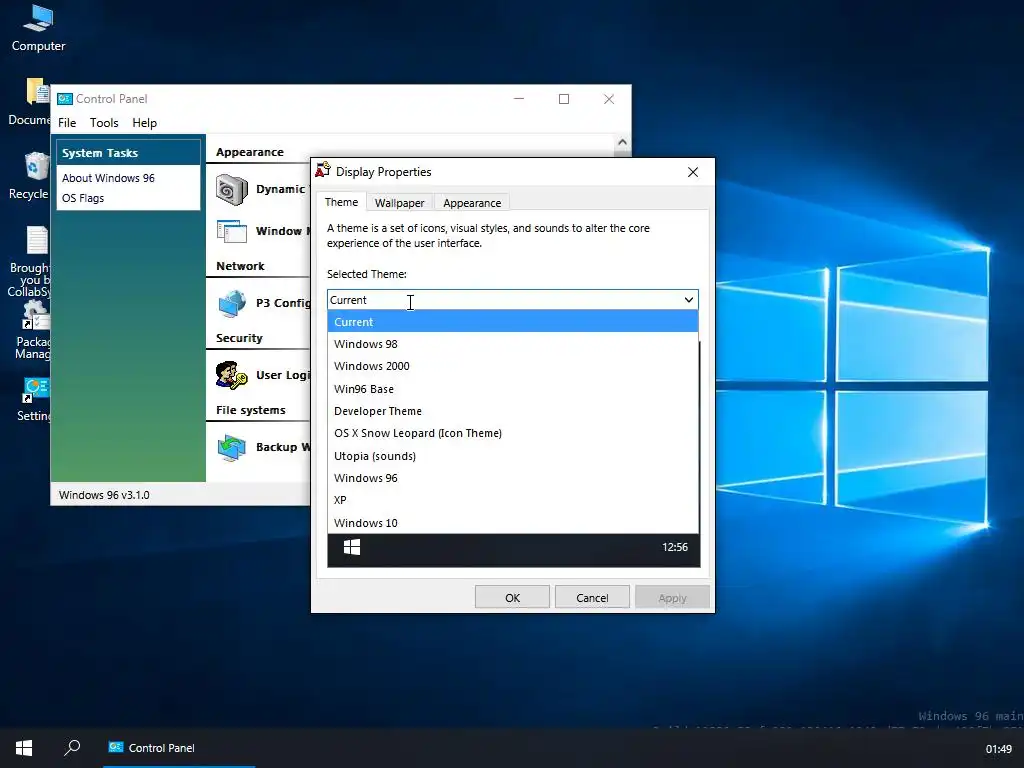Open the Tools menu in Control Panel
This screenshot has height=768, width=1024.
pyautogui.click(x=104, y=123)
